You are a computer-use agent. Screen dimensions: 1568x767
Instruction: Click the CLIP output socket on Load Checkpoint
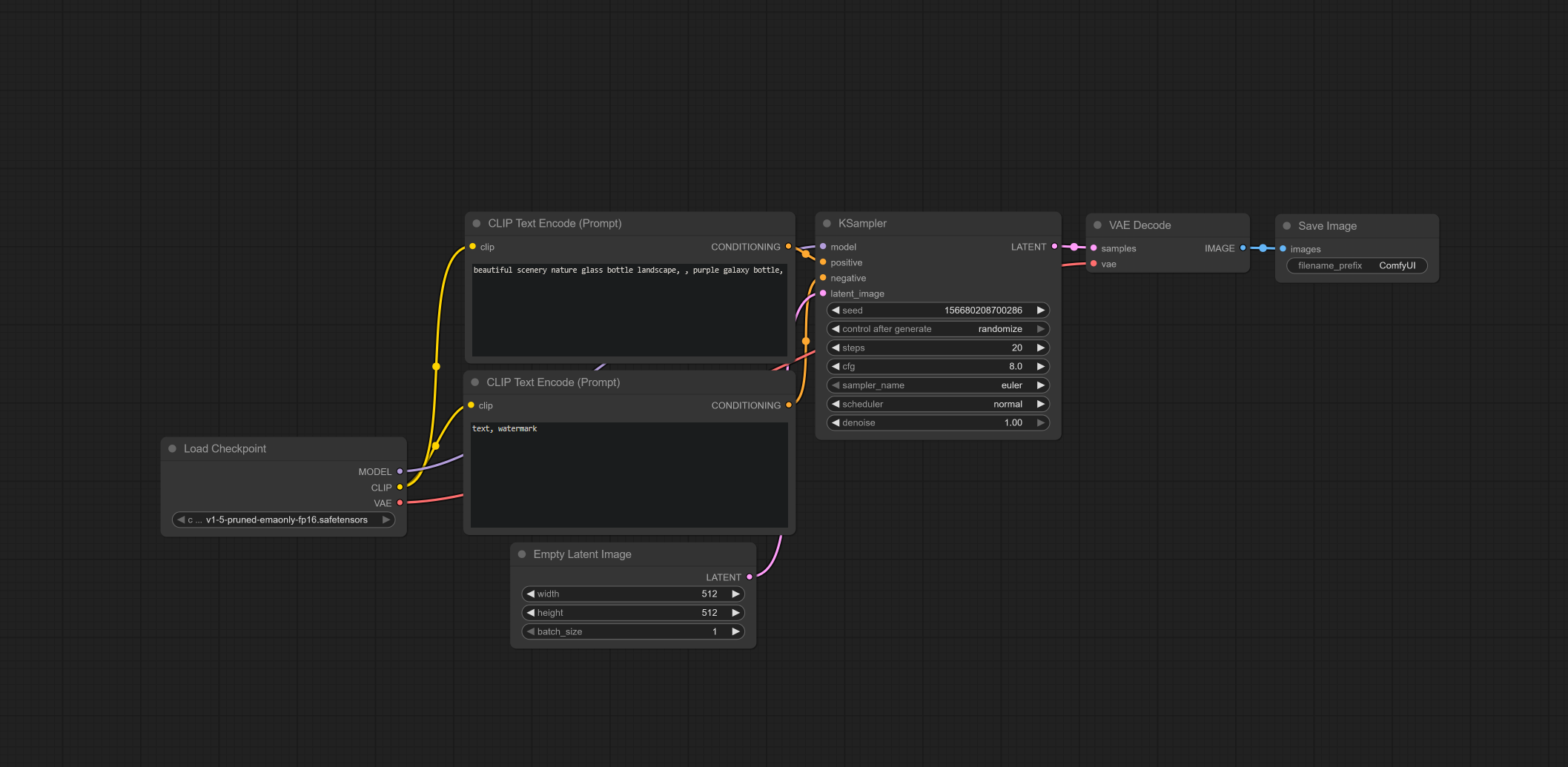coord(400,487)
